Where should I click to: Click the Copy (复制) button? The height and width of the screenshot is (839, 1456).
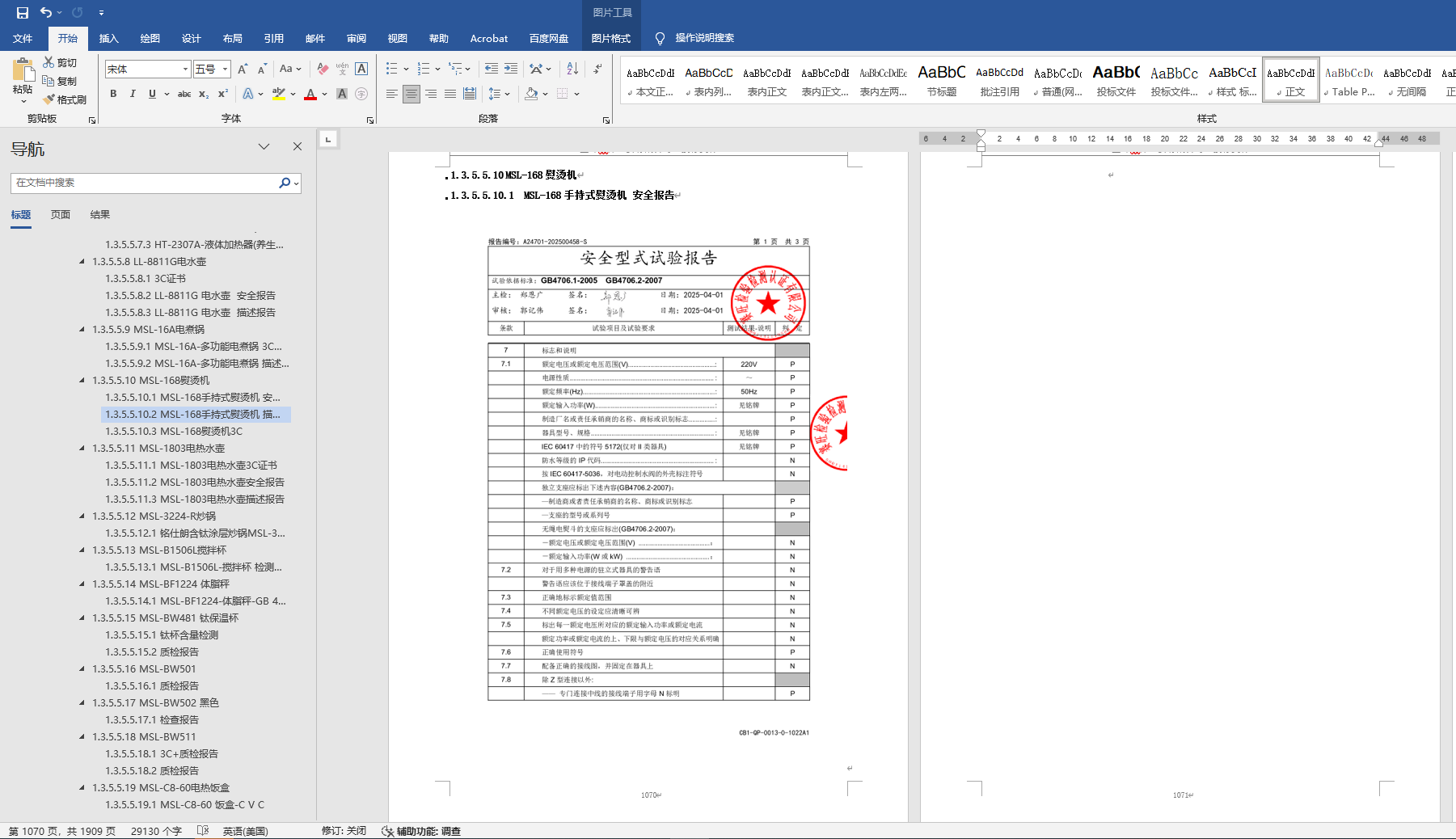point(60,81)
